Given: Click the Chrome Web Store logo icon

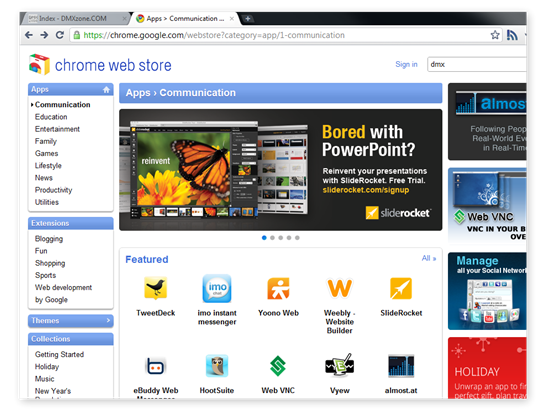Looking at the screenshot, I should coord(39,64).
